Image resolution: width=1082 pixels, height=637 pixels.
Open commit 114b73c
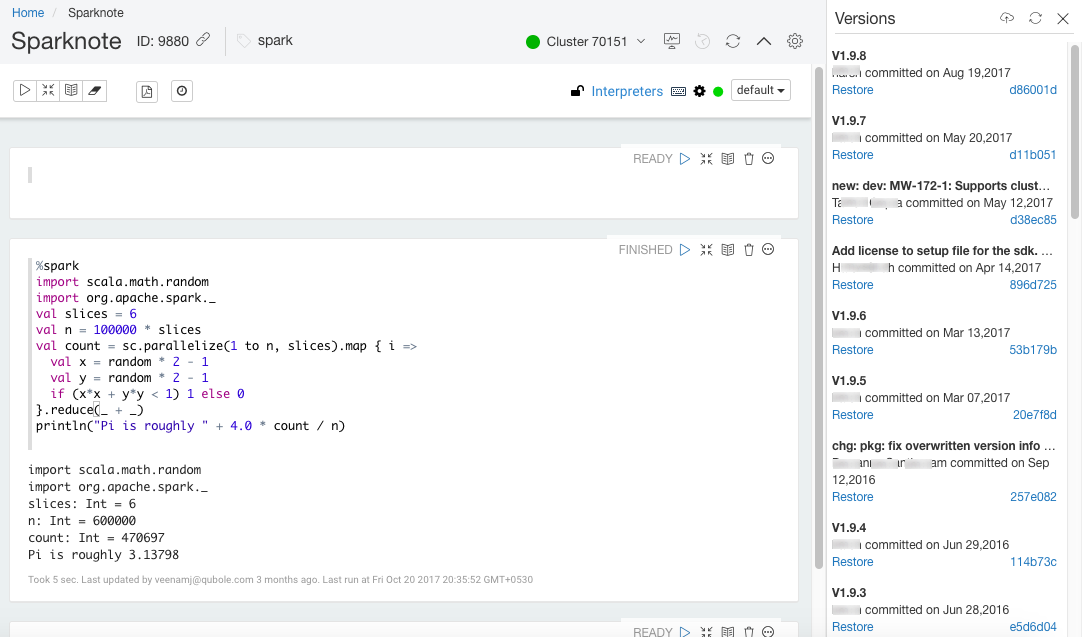pos(1033,562)
